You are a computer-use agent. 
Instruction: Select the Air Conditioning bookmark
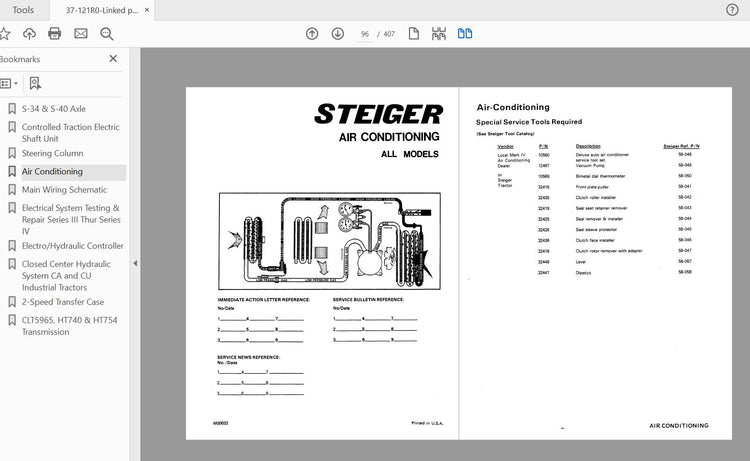pos(52,171)
